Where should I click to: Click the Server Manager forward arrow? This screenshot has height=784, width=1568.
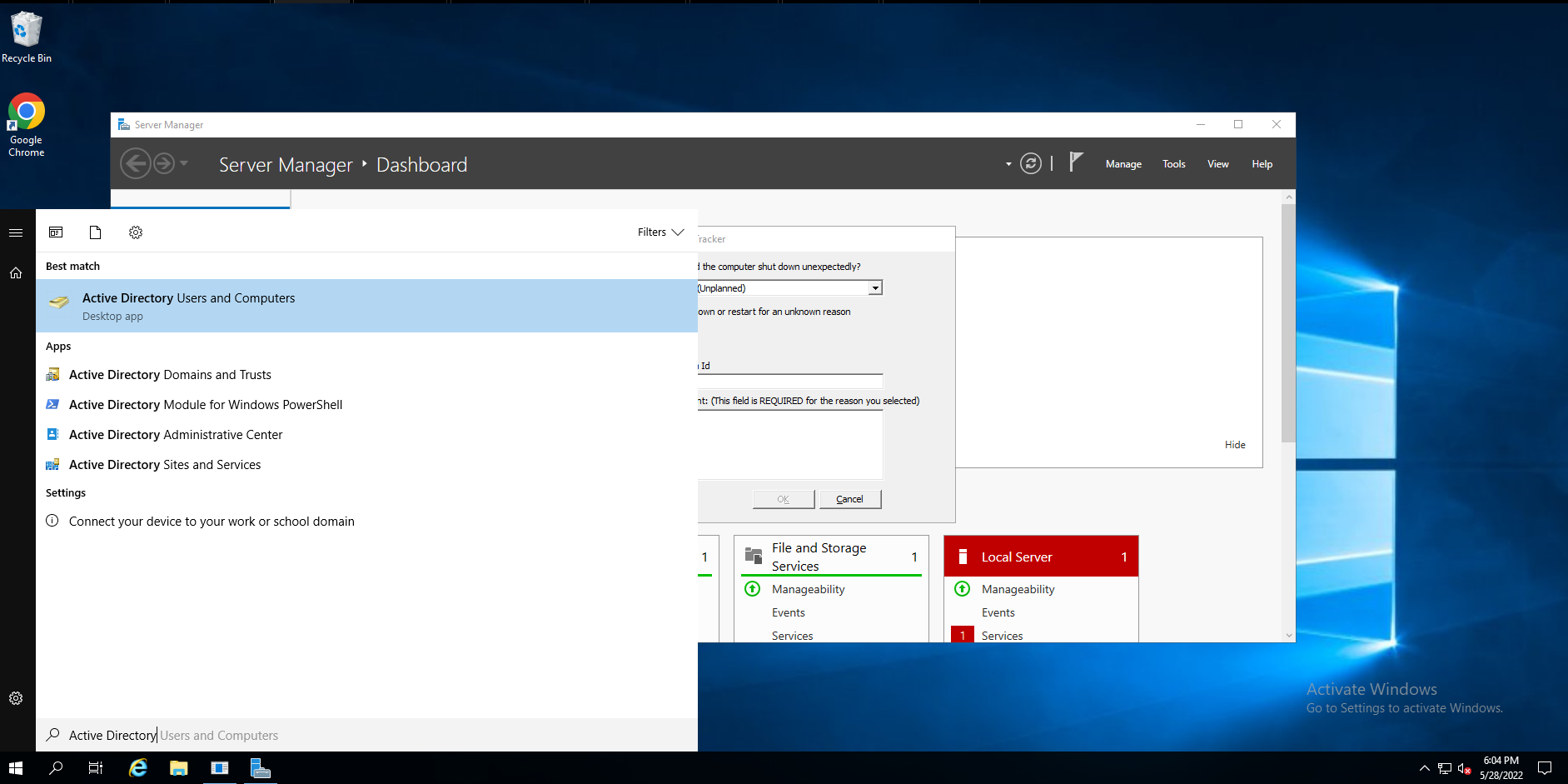click(x=165, y=163)
